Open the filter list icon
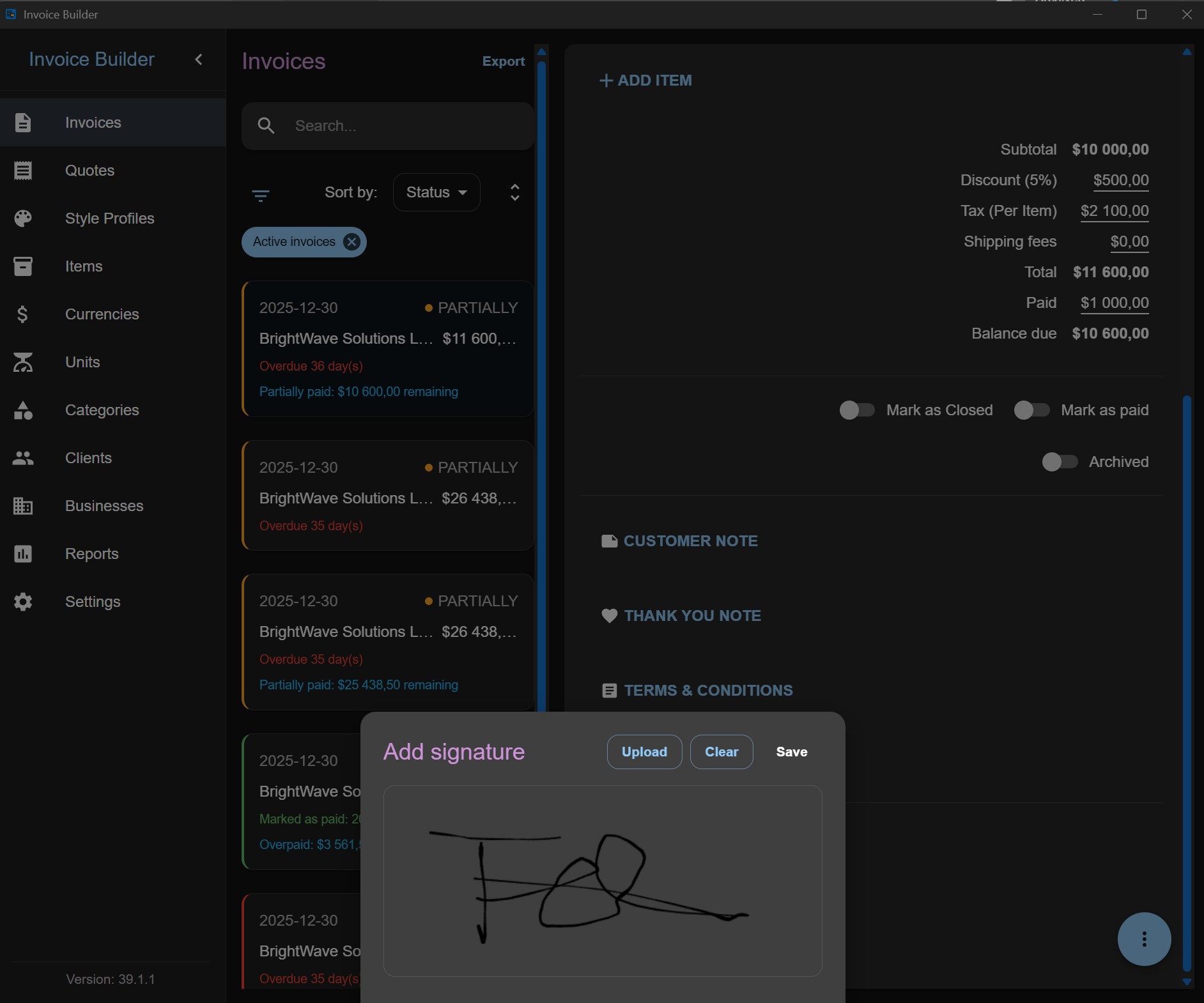Screen dimensions: 1204x1003 [261, 195]
